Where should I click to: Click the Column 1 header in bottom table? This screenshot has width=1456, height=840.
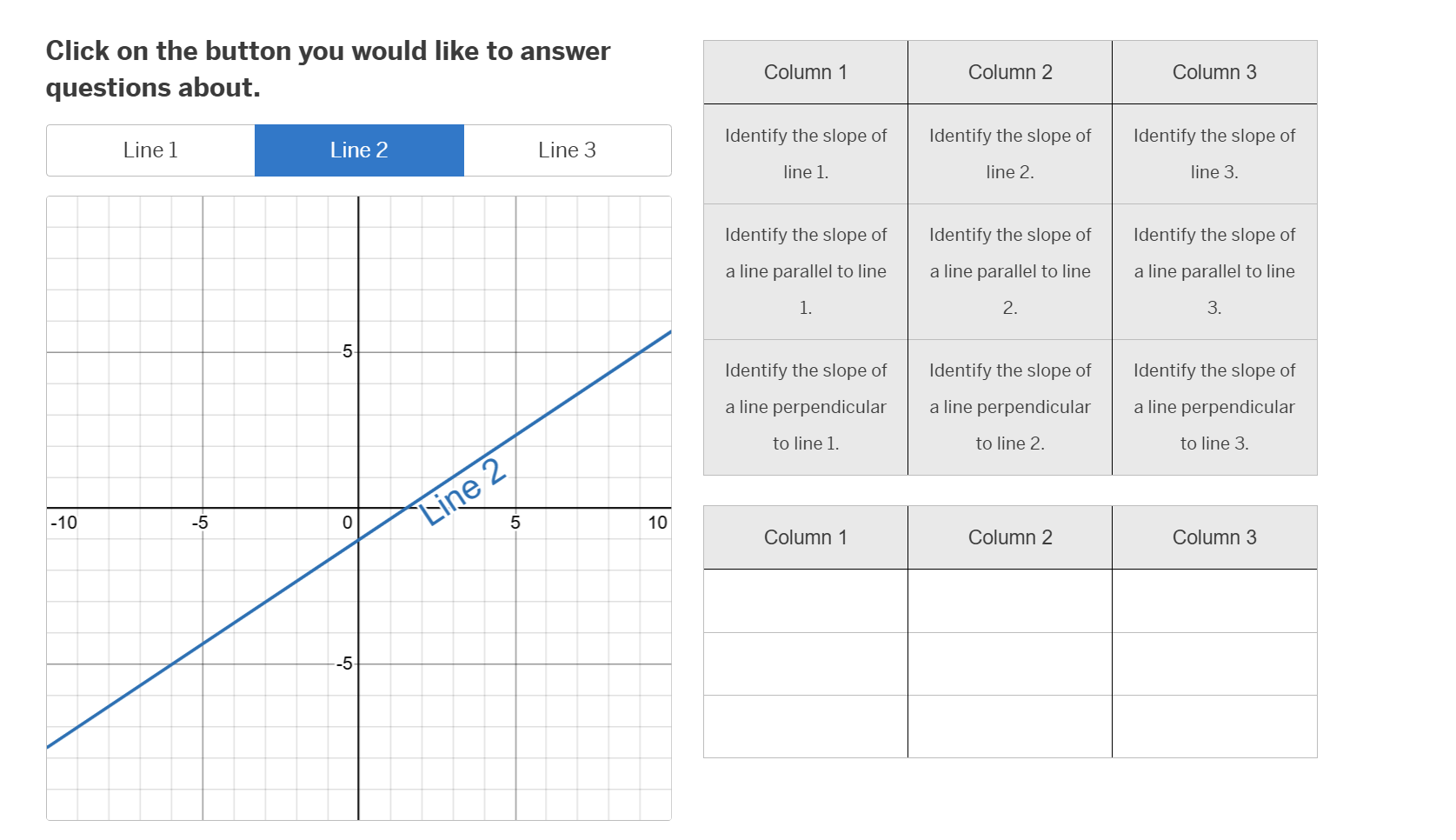(x=804, y=537)
